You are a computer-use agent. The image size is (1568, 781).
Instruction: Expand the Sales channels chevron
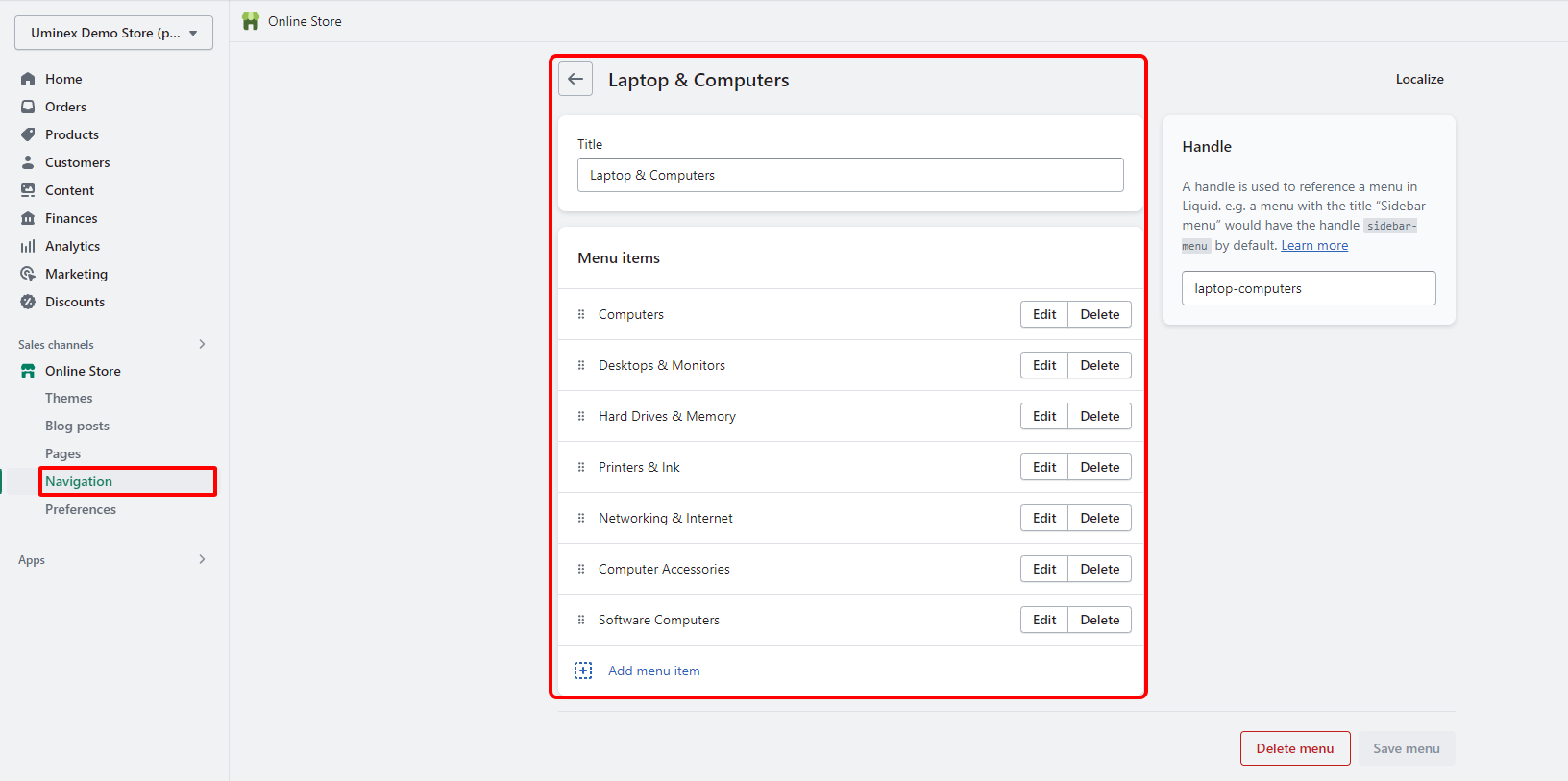(x=202, y=344)
